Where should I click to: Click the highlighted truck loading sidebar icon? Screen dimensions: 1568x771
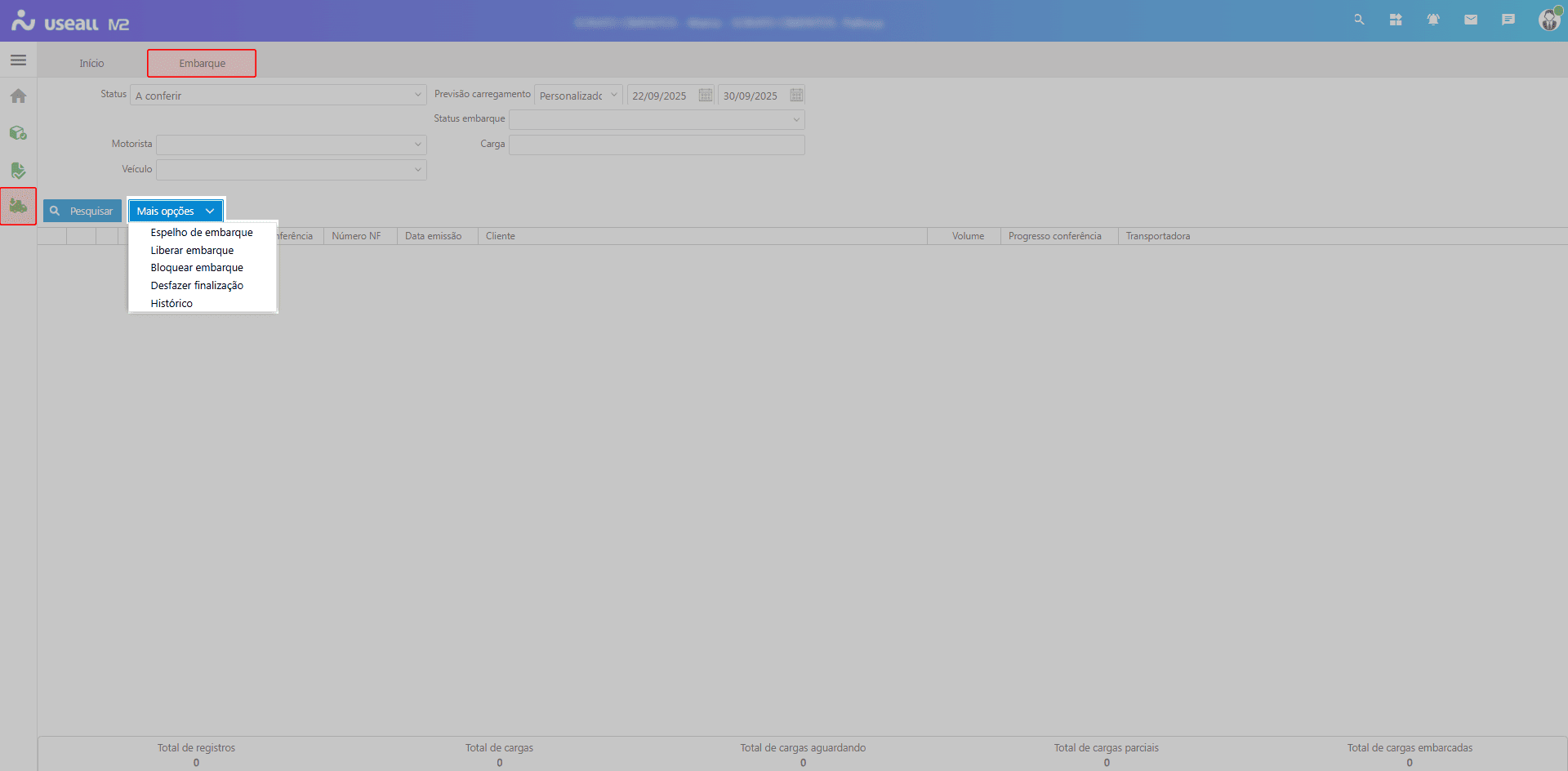[x=18, y=206]
